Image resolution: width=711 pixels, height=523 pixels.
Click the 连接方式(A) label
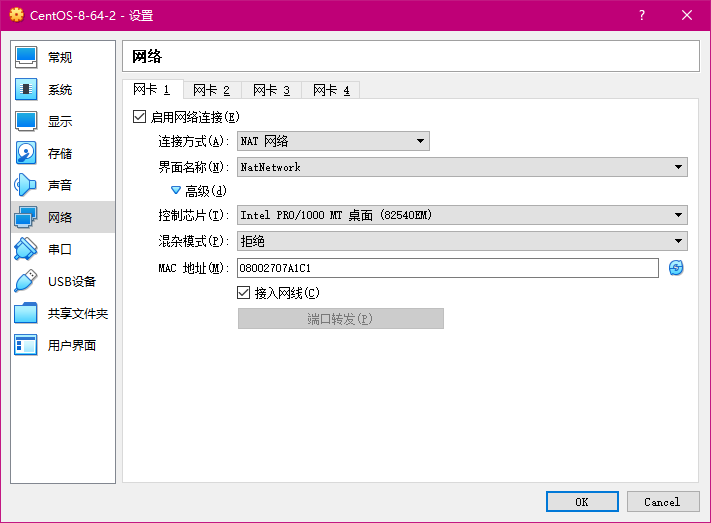[194, 141]
